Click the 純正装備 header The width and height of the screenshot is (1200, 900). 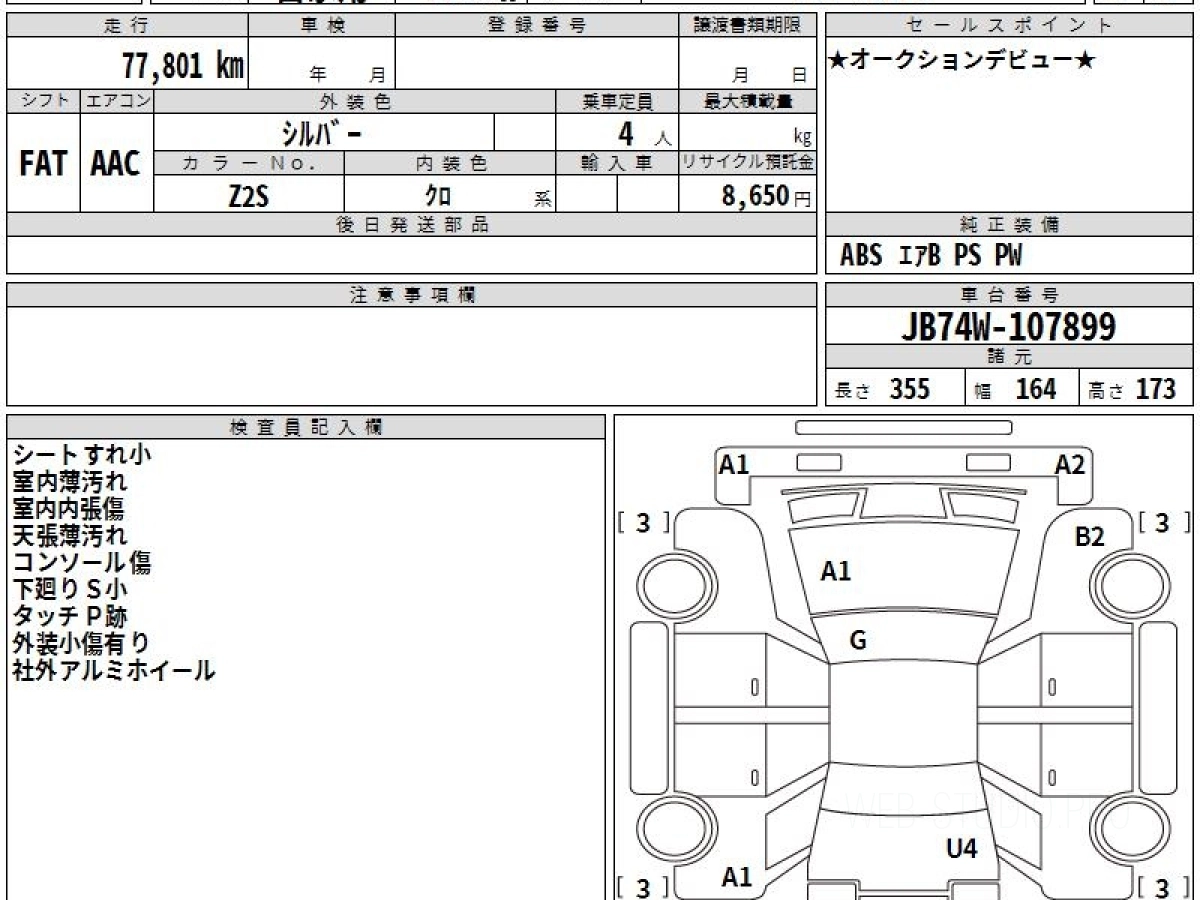[1010, 225]
